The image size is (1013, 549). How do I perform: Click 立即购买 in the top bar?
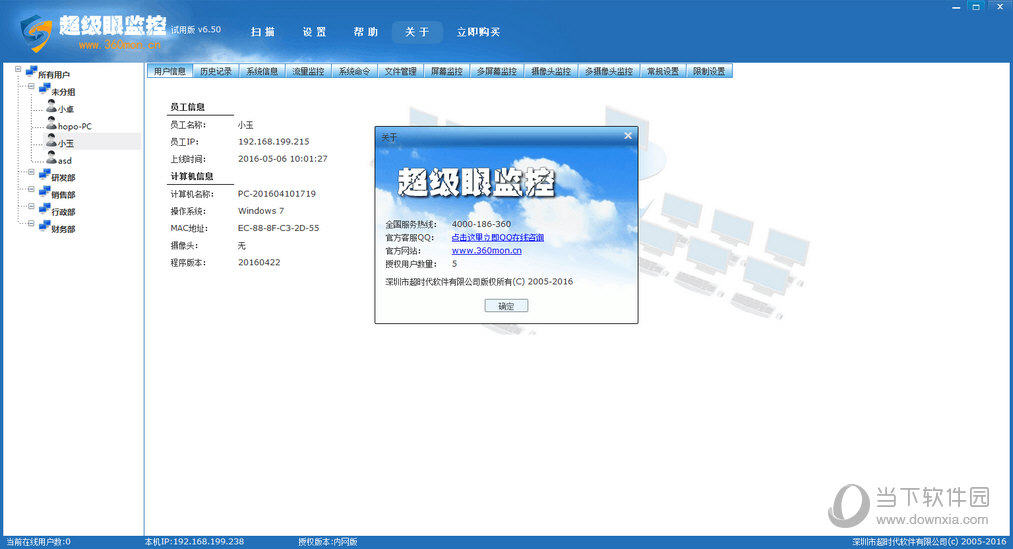click(478, 32)
